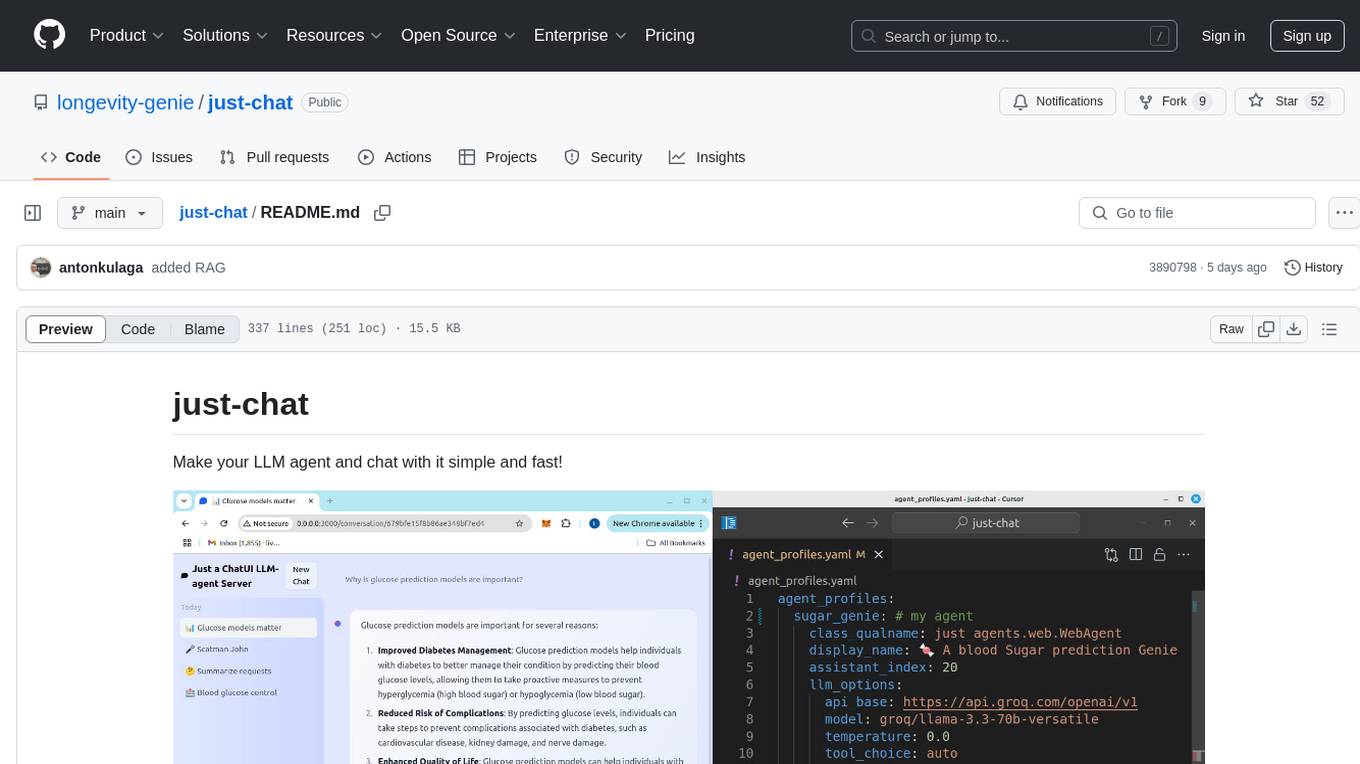This screenshot has width=1360, height=764.
Task: Open the Raw file view
Action: point(1231,329)
